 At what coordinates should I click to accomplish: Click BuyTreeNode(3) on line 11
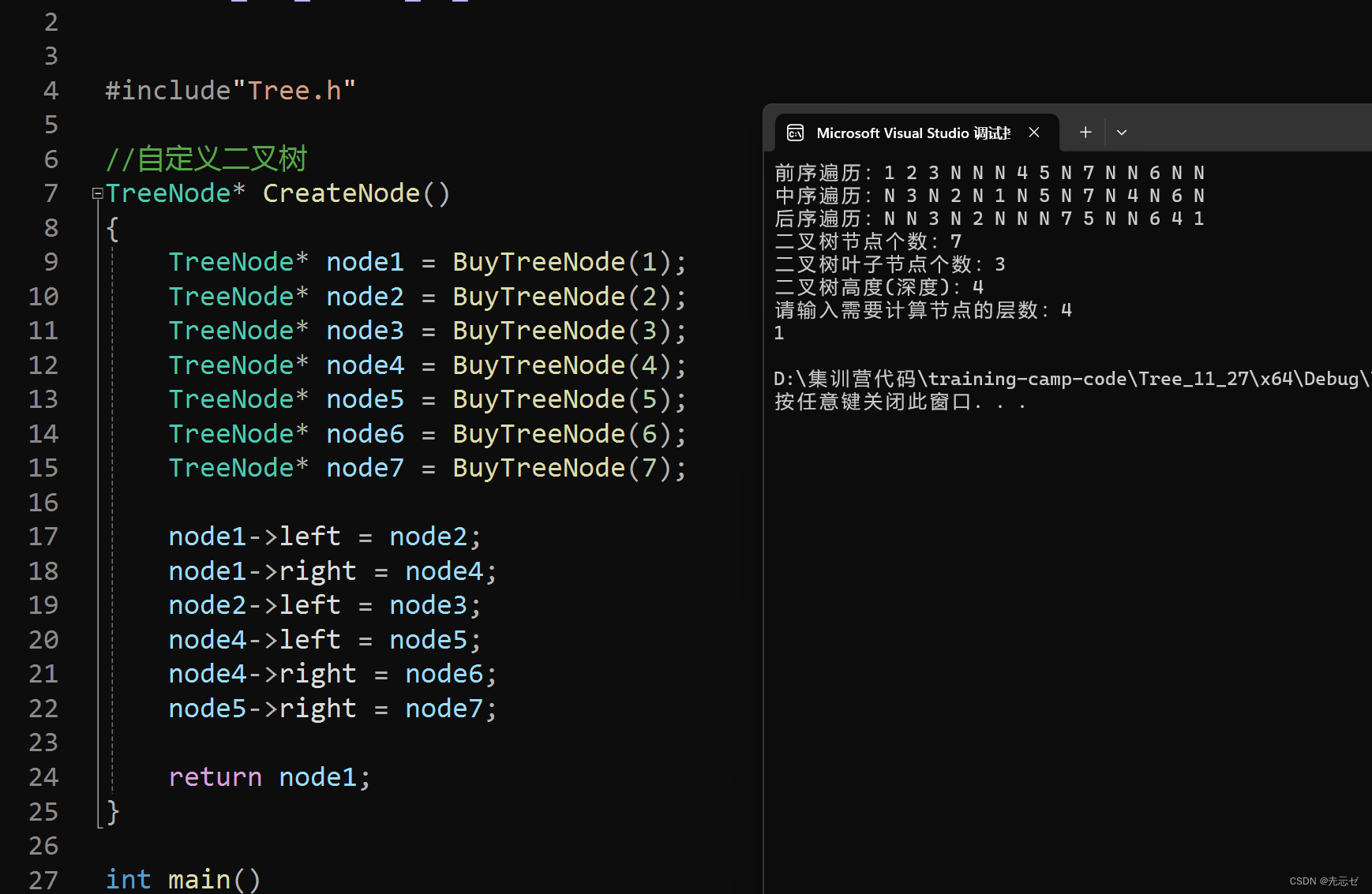tap(562, 331)
